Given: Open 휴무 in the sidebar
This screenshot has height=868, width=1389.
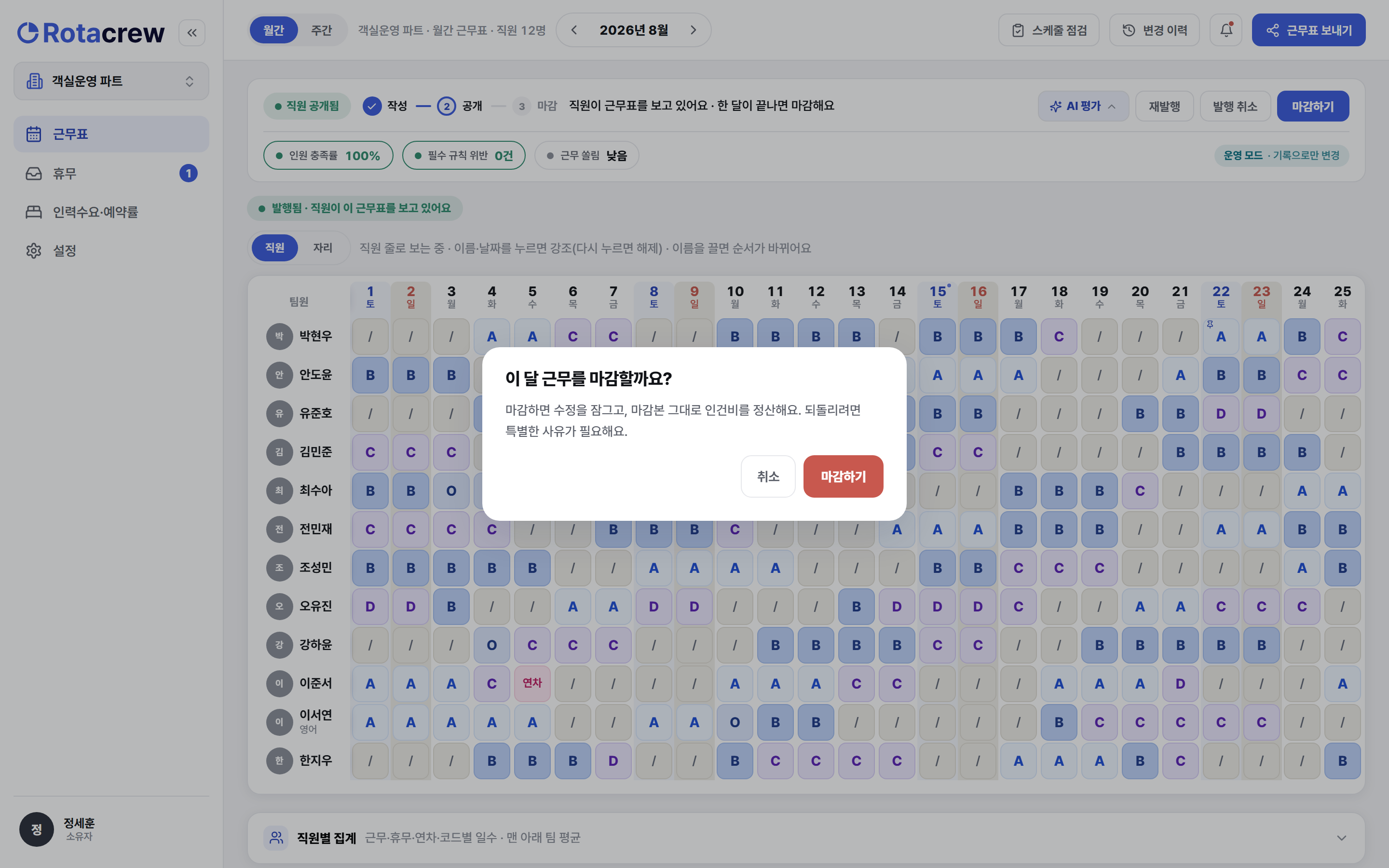Looking at the screenshot, I should pos(111,174).
